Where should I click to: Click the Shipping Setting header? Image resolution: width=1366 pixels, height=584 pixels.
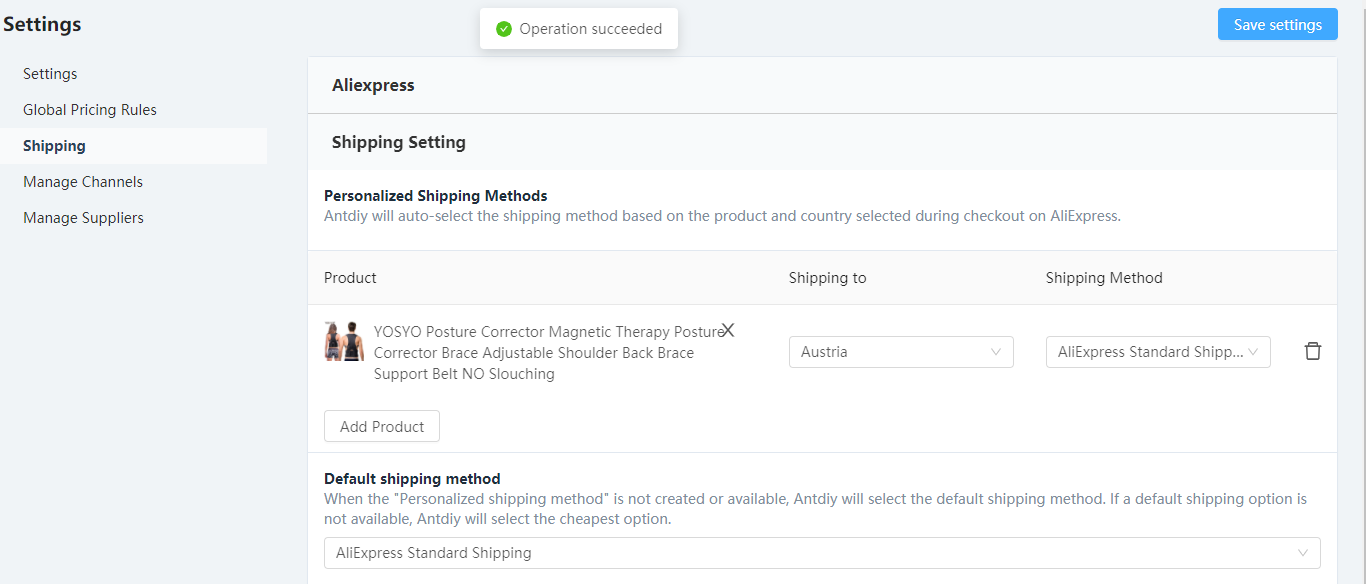coord(822,142)
